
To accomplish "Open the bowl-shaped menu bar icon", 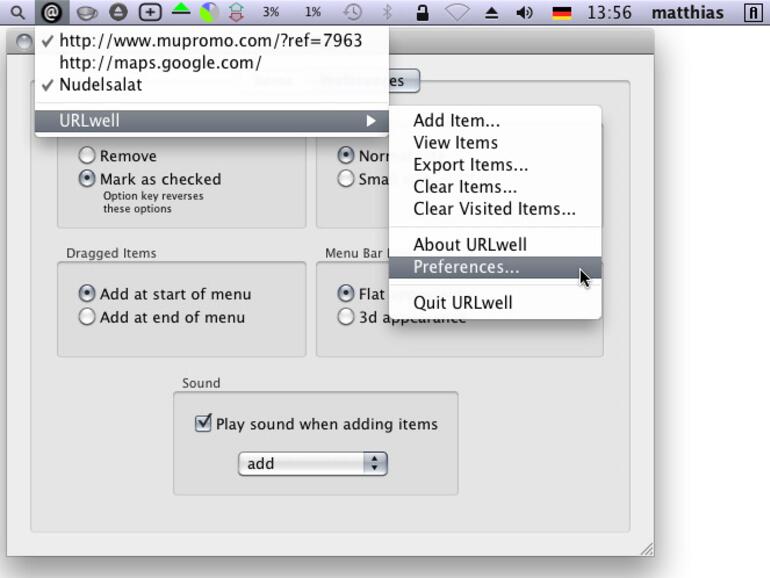I will point(87,13).
